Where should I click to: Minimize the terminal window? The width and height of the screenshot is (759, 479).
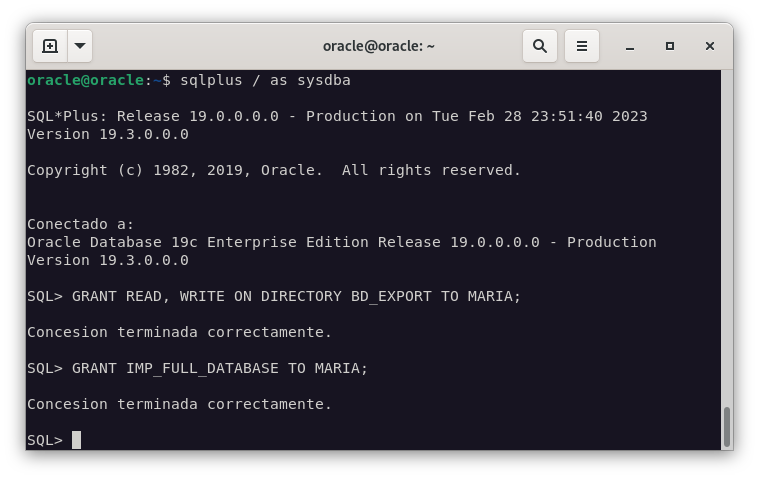(x=631, y=46)
